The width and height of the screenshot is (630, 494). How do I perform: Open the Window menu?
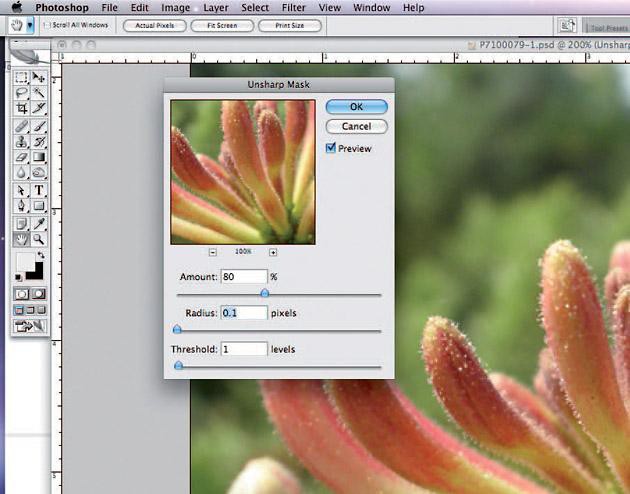coord(372,8)
